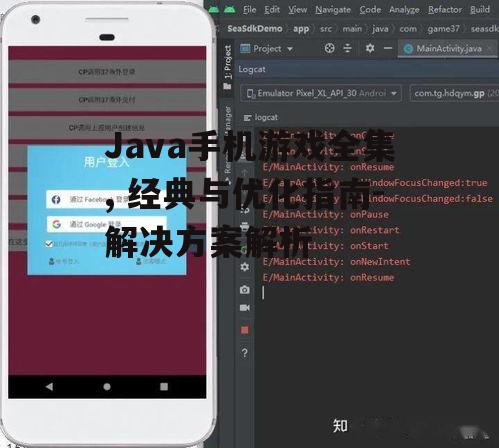Image resolution: width=499 pixels, height=448 pixels.
Task: Open the Code menu
Action: (x=370, y=10)
